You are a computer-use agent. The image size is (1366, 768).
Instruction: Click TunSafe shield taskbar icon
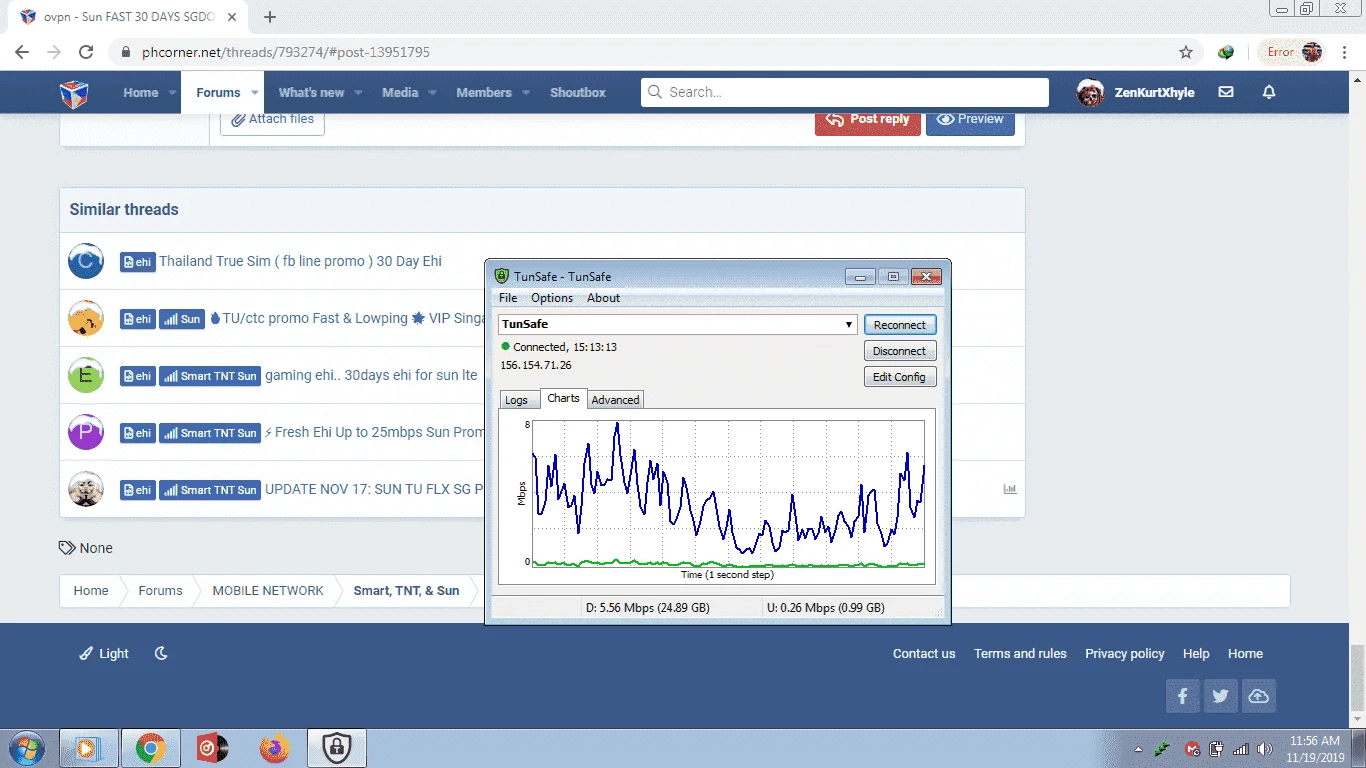pyautogui.click(x=336, y=748)
